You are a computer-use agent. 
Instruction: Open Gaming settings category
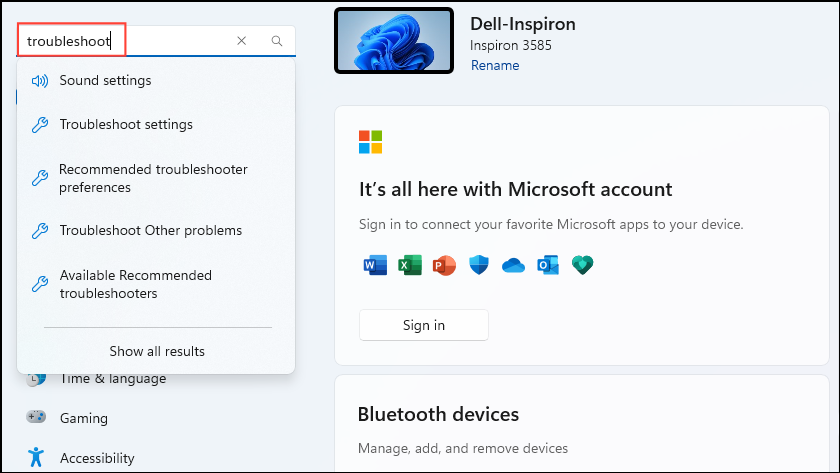click(84, 418)
